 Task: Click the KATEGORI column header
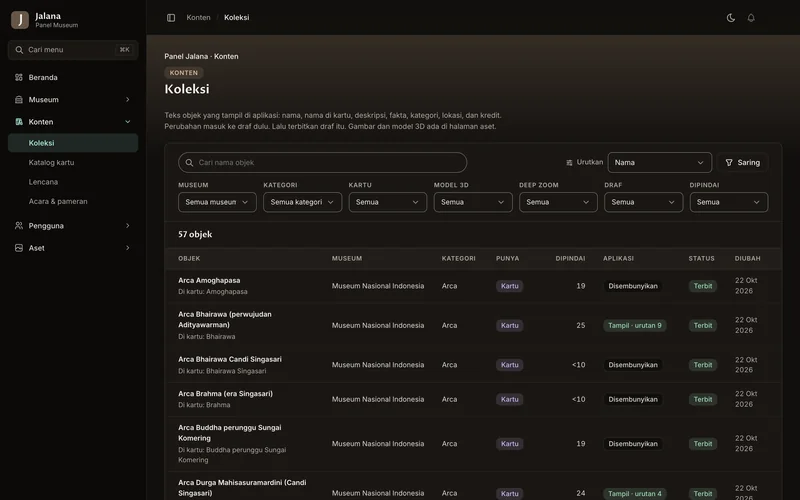[x=458, y=259]
